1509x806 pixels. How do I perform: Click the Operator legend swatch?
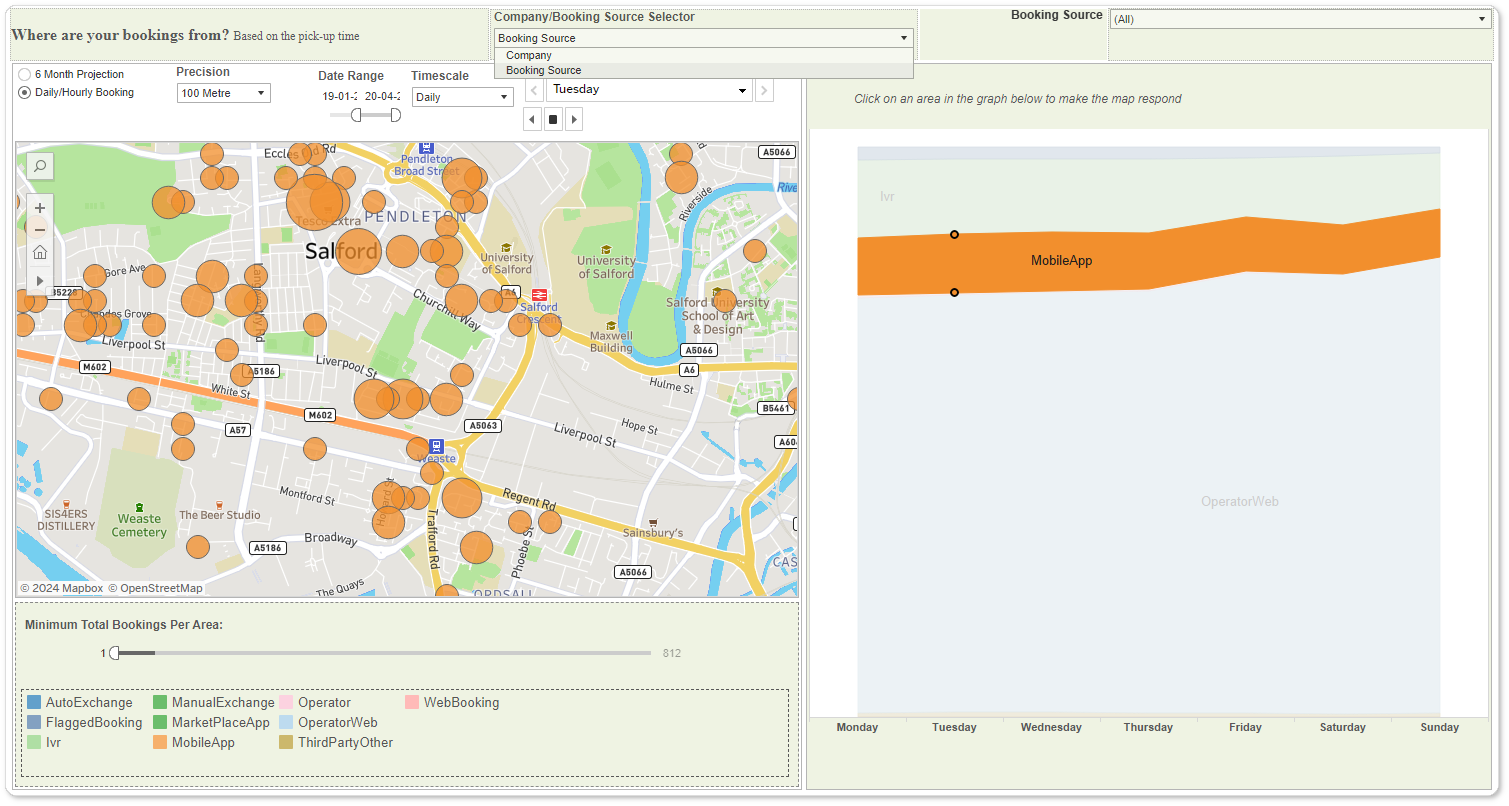coord(286,703)
